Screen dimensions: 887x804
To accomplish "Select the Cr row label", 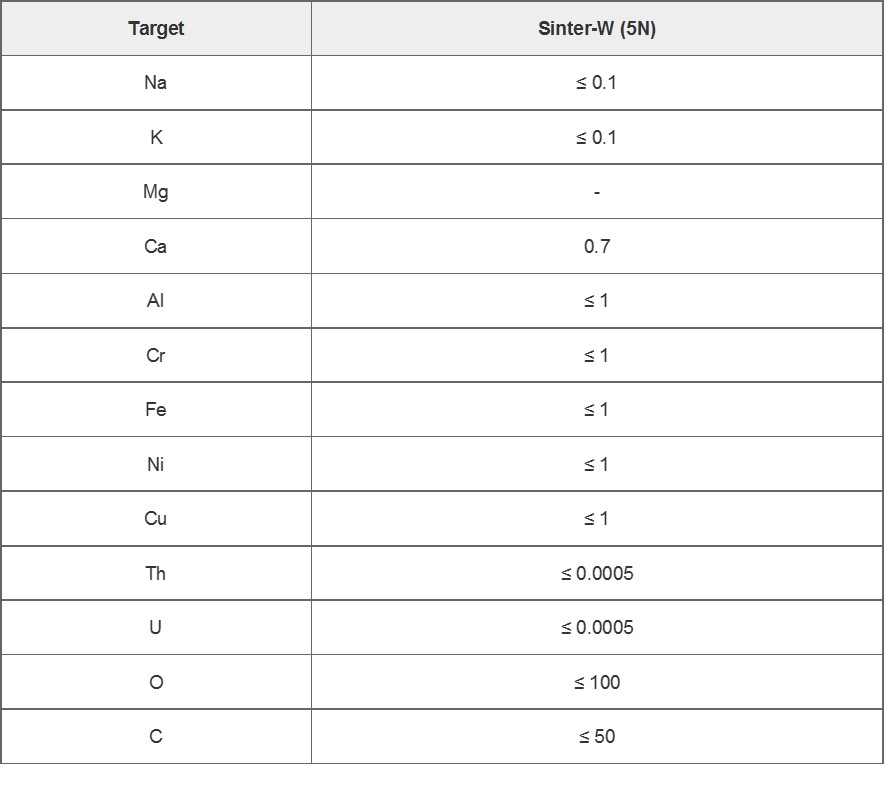I will coord(156,355).
